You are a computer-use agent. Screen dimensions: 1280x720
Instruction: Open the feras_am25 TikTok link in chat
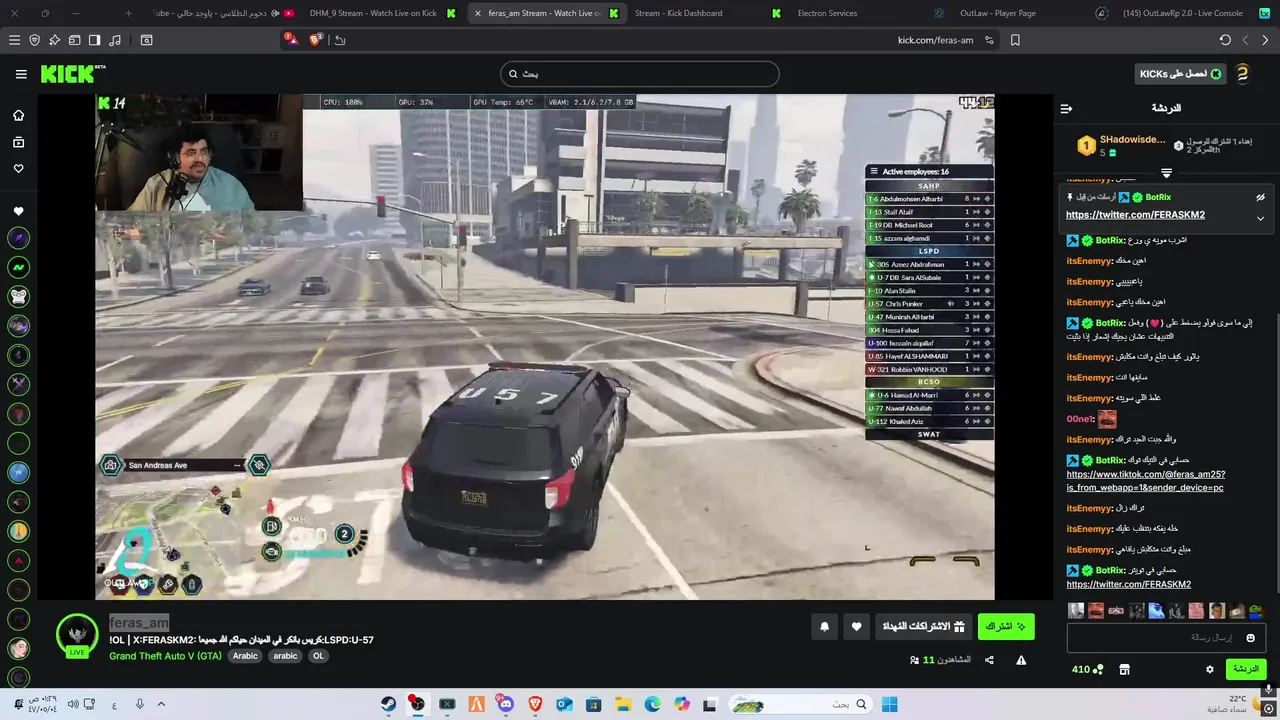tap(1146, 481)
